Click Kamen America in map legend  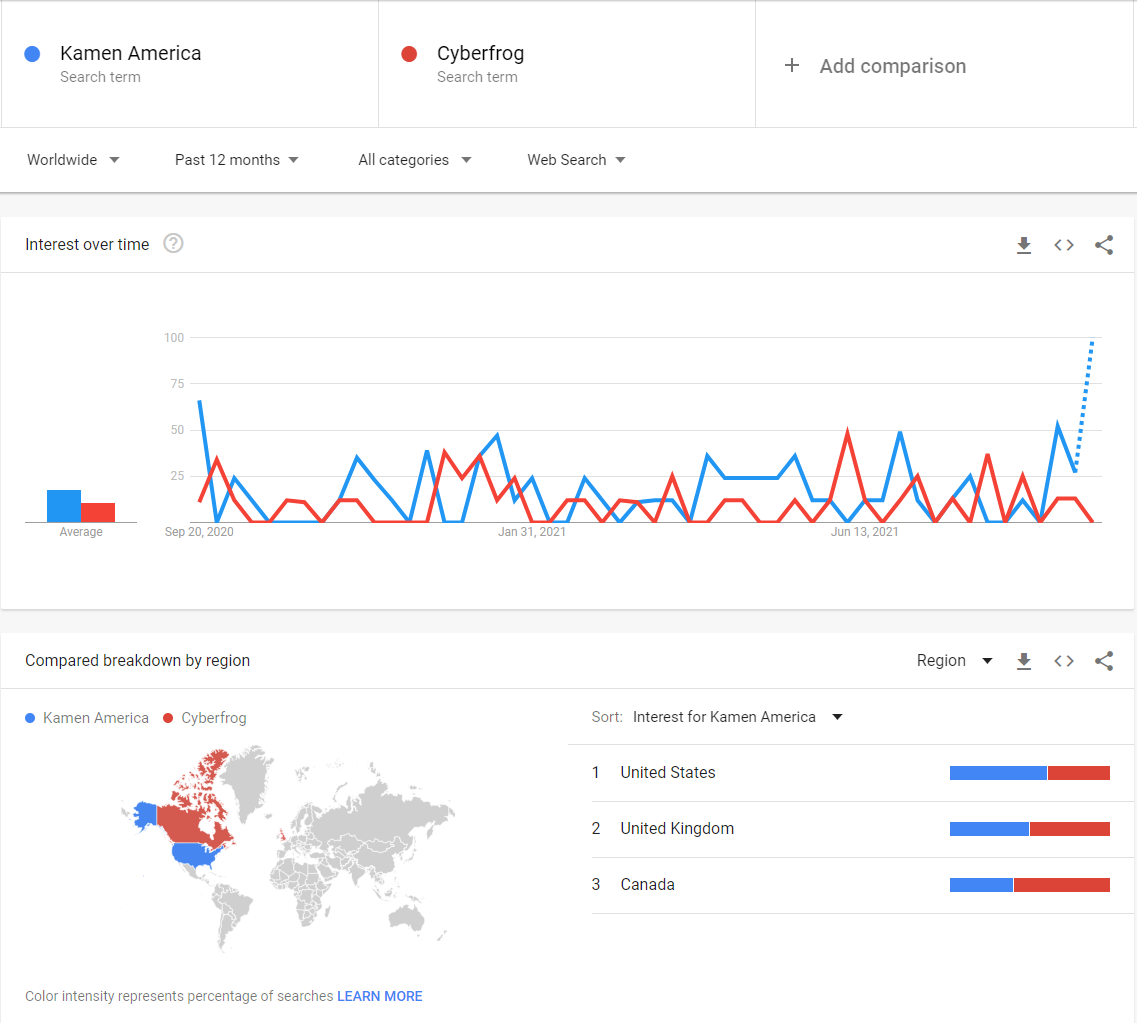[87, 718]
